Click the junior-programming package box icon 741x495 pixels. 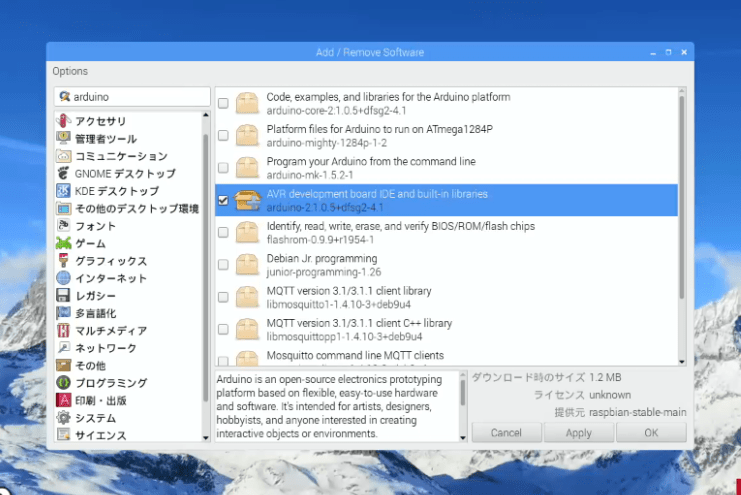point(247,265)
